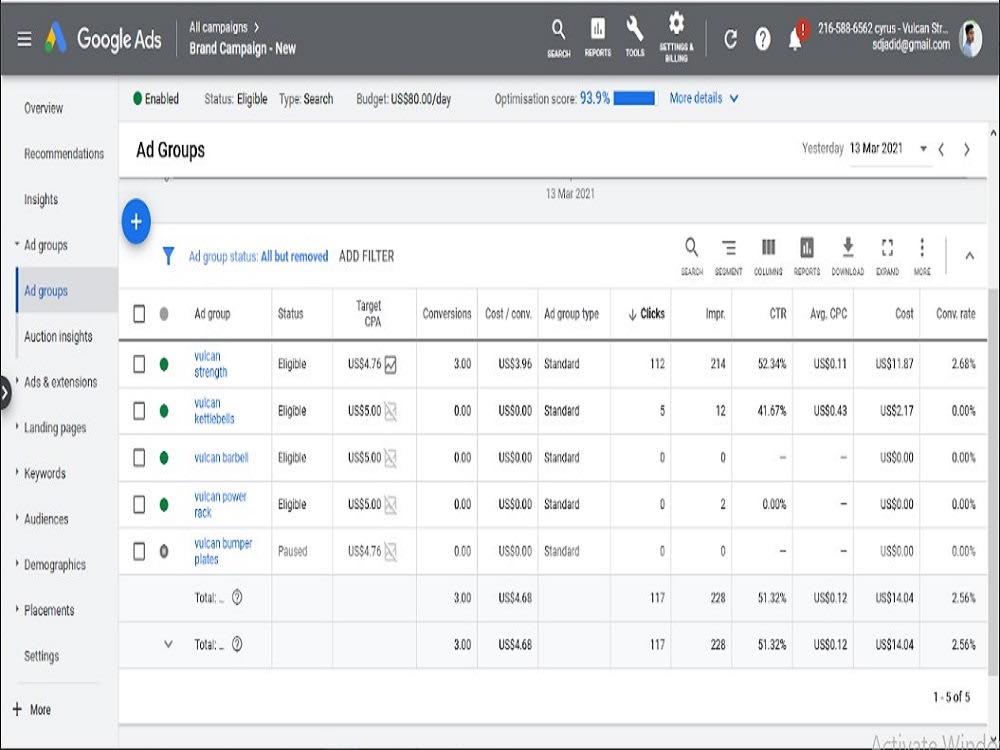
Task: Open the hamburger main menu
Action: [x=24, y=40]
